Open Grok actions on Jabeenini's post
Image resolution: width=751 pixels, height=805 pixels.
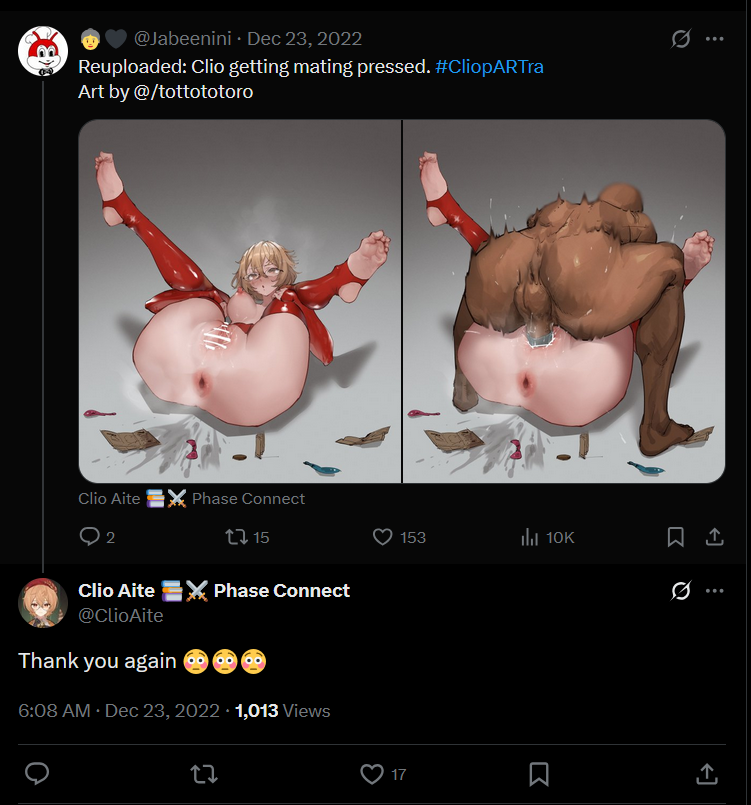pyautogui.click(x=680, y=39)
